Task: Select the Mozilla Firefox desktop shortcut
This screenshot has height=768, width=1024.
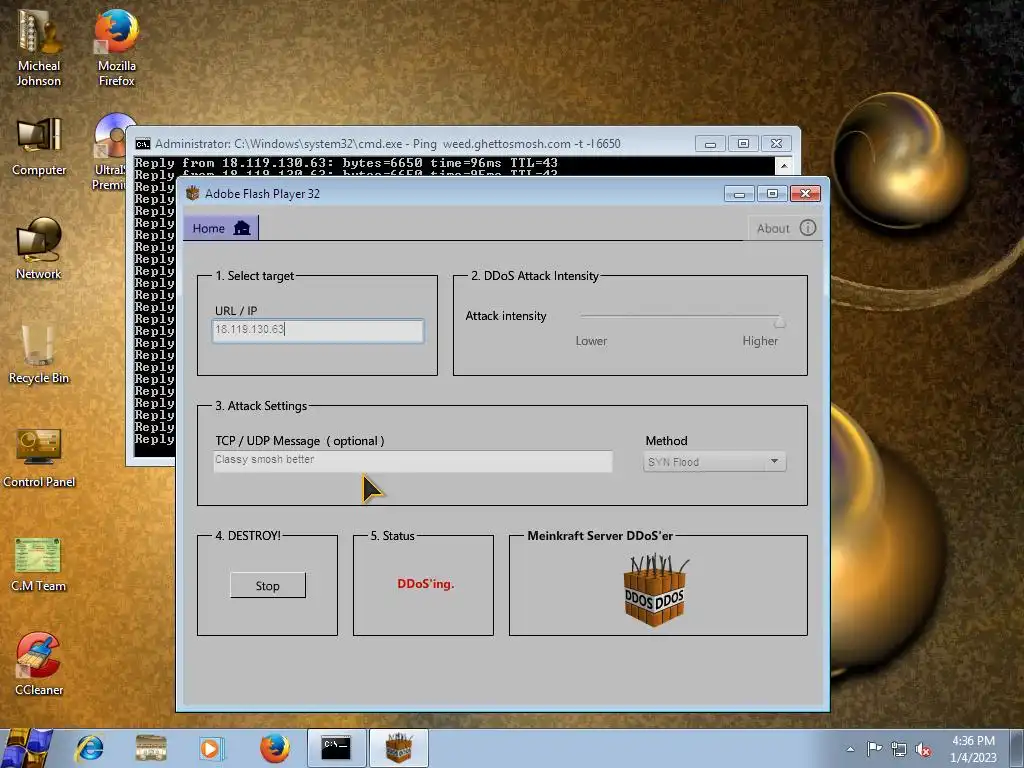Action: click(x=116, y=48)
